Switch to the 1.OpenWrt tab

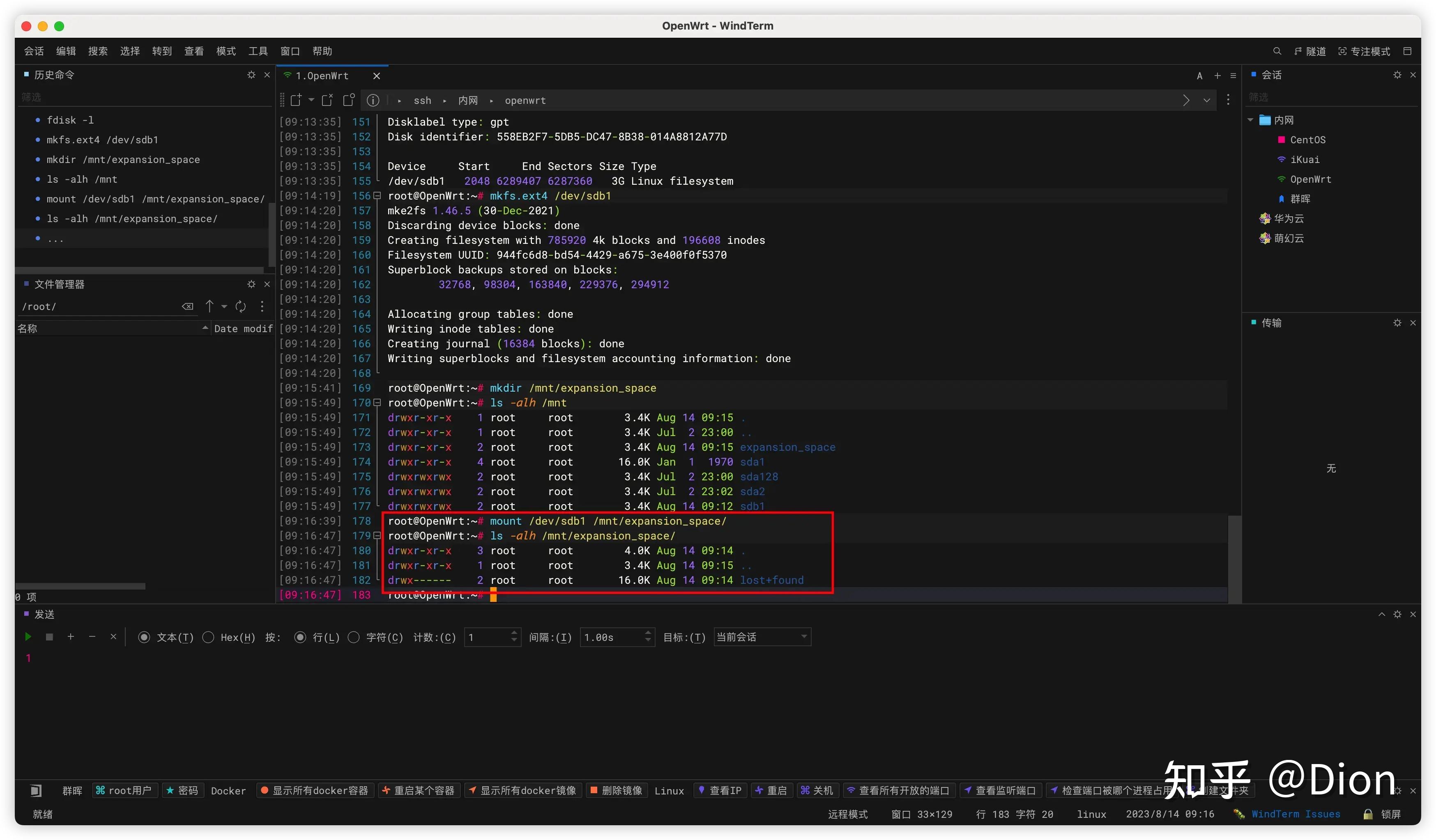322,76
